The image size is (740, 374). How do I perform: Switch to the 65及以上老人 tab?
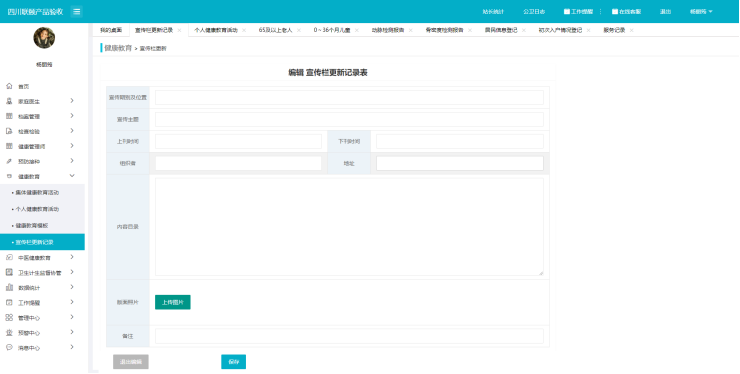pos(276,30)
